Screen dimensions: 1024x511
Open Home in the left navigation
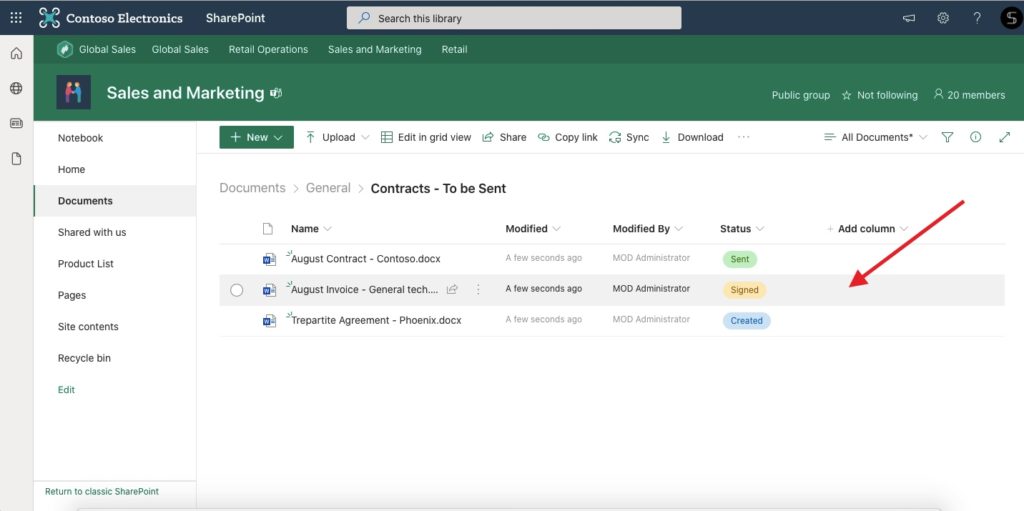(x=71, y=169)
